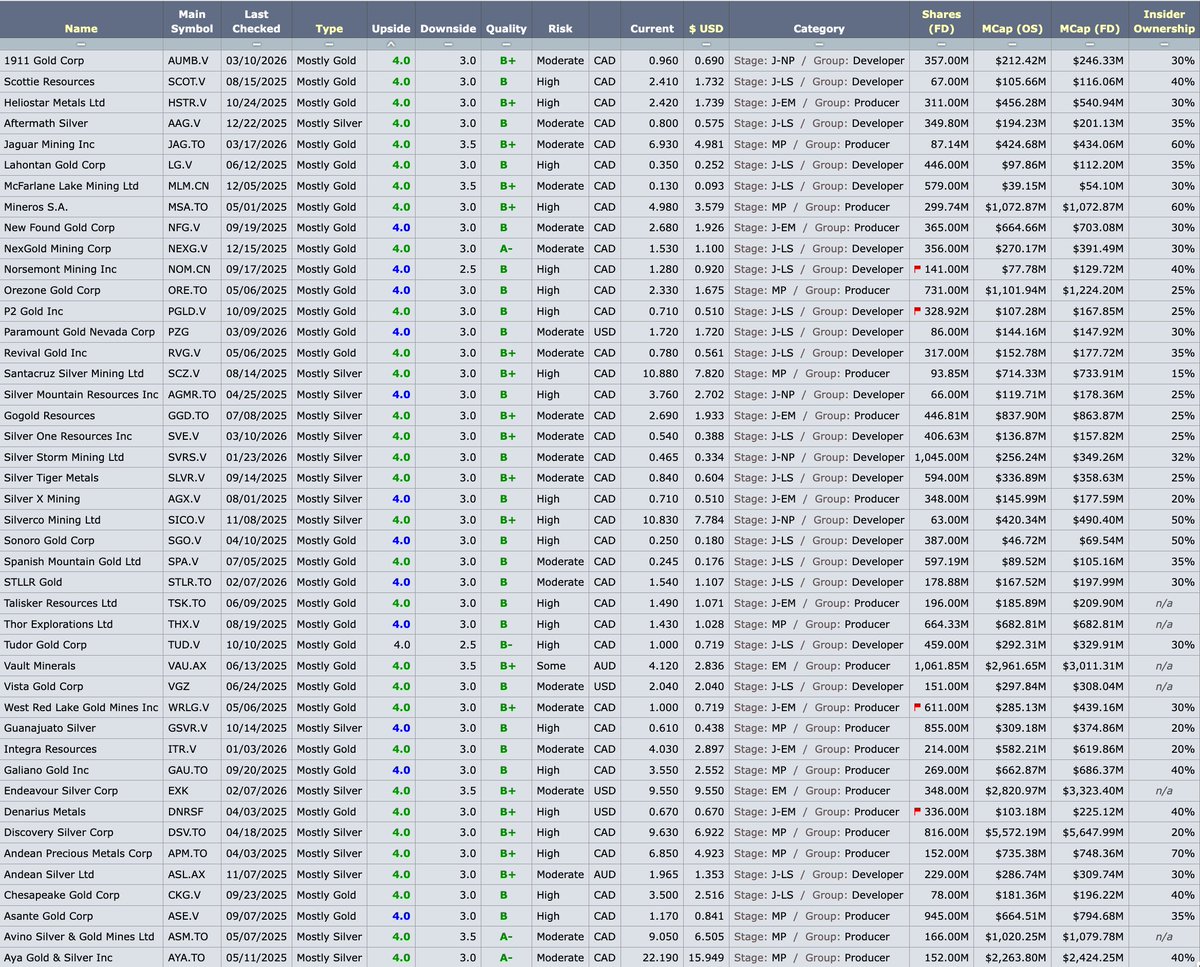Click Avino Silver & Gold Mines Ltd
This screenshot has width=1200, height=967.
pos(79,936)
